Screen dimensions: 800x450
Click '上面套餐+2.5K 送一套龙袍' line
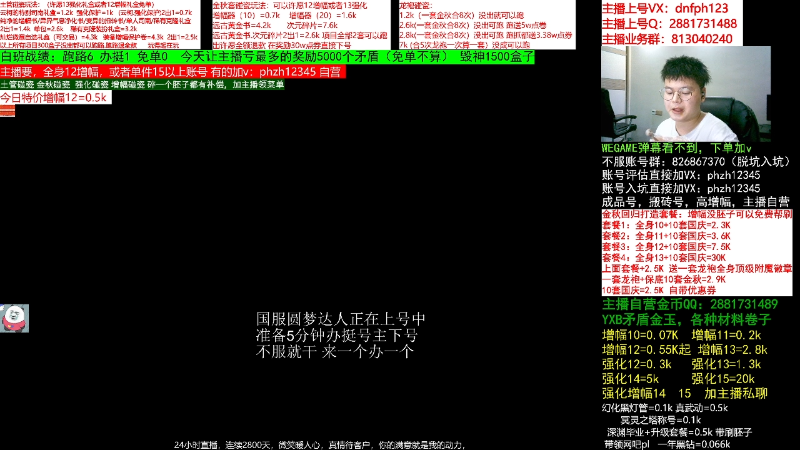coord(697,268)
